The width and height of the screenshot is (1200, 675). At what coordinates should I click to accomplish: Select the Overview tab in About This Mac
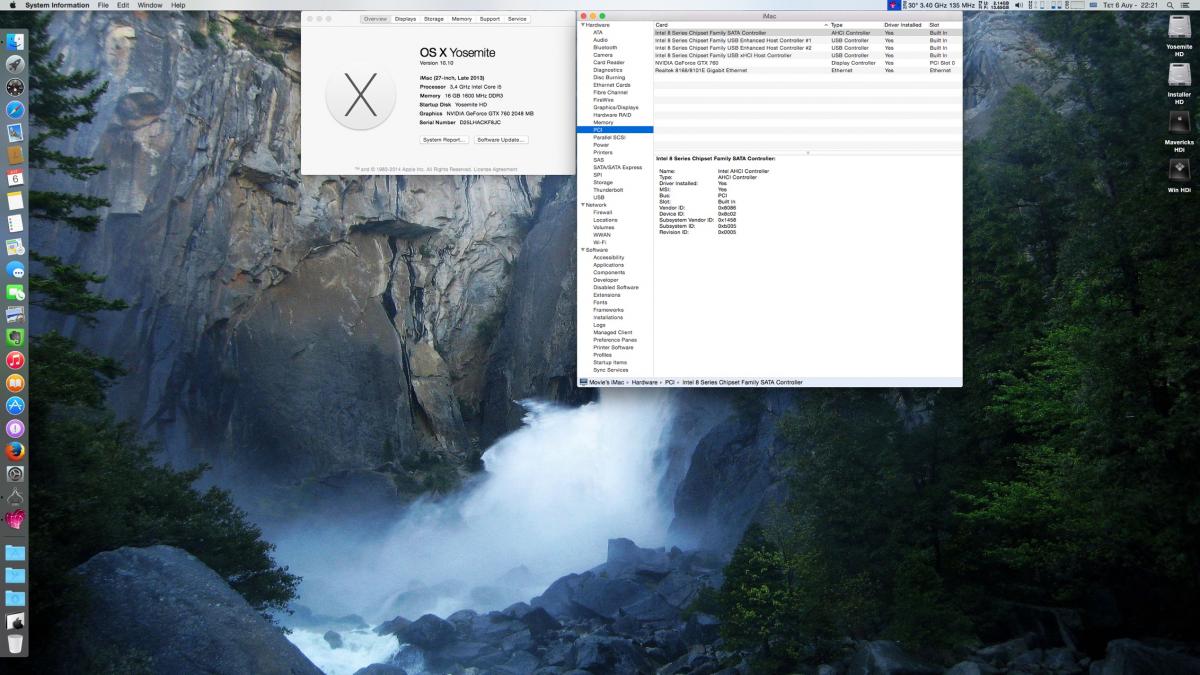point(375,19)
